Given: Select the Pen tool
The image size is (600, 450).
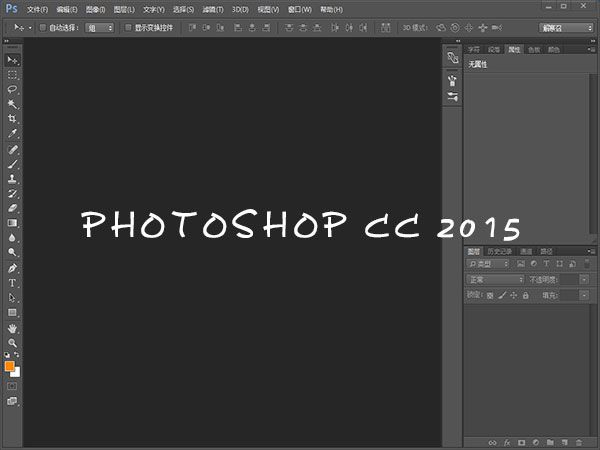Looking at the screenshot, I should pos(12,268).
